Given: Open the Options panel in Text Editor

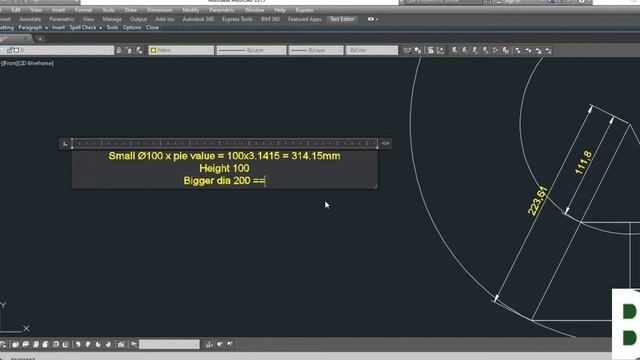Looking at the screenshot, I should (132, 28).
